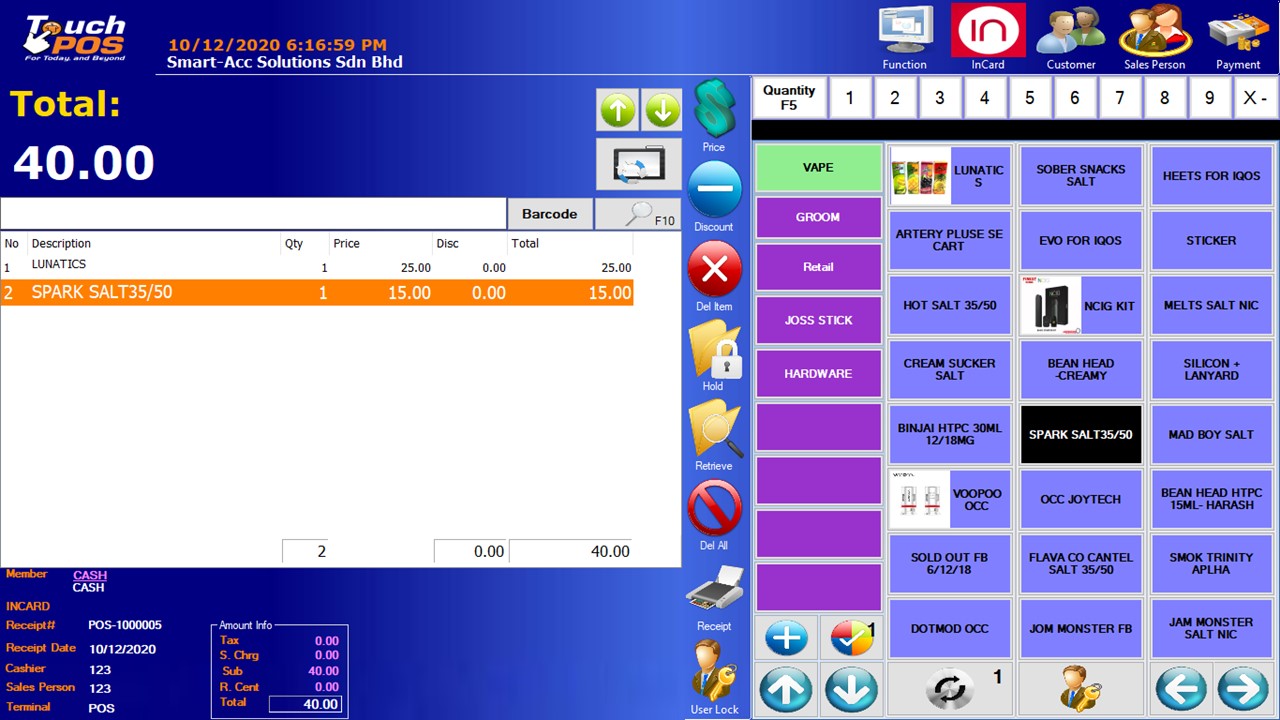Add SMOK TRINITY APLHA product
The width and height of the screenshot is (1280, 720).
[1212, 564]
